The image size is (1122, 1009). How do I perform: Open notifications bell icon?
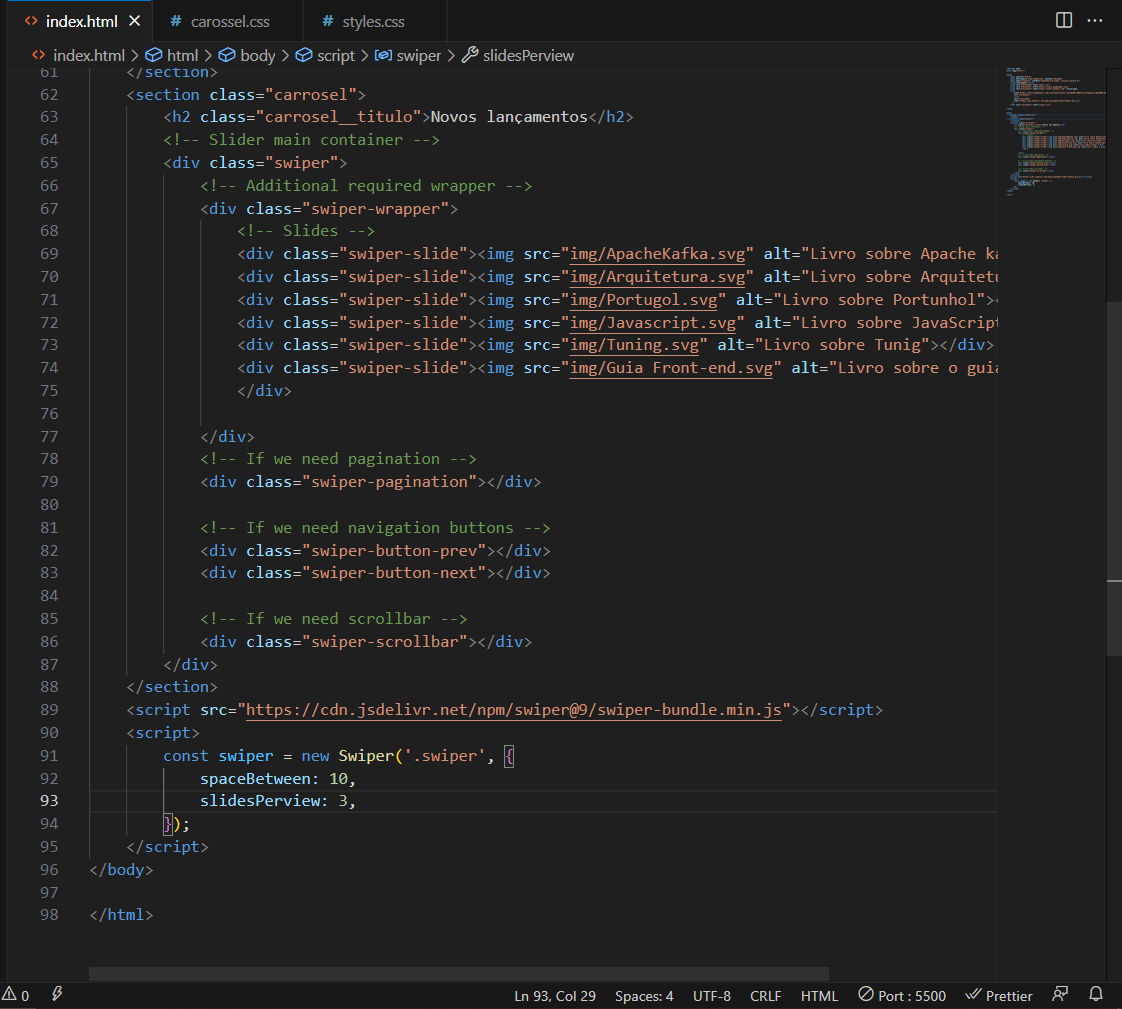pos(1096,995)
